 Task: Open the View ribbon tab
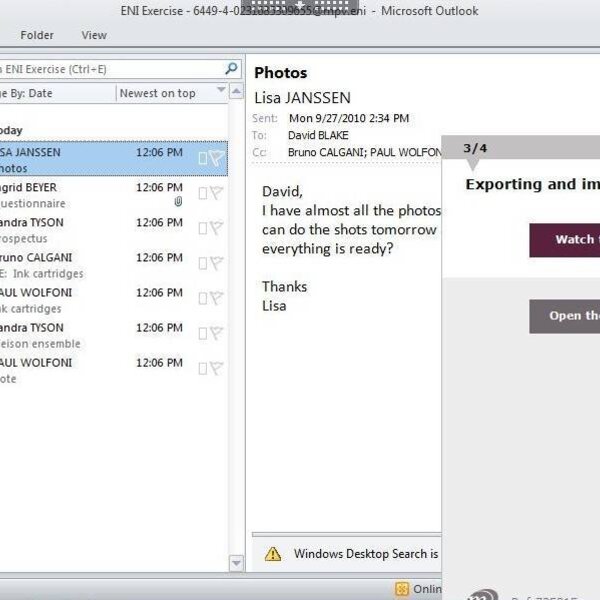coord(94,35)
